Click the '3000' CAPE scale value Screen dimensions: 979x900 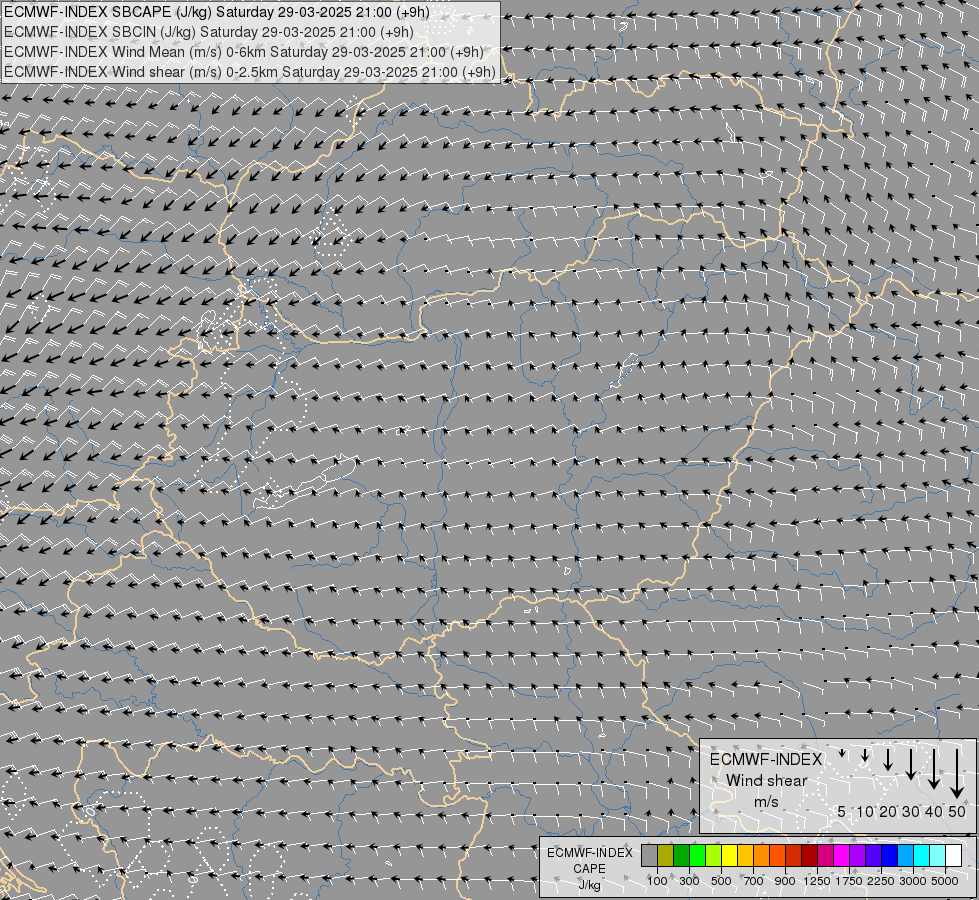(x=913, y=881)
